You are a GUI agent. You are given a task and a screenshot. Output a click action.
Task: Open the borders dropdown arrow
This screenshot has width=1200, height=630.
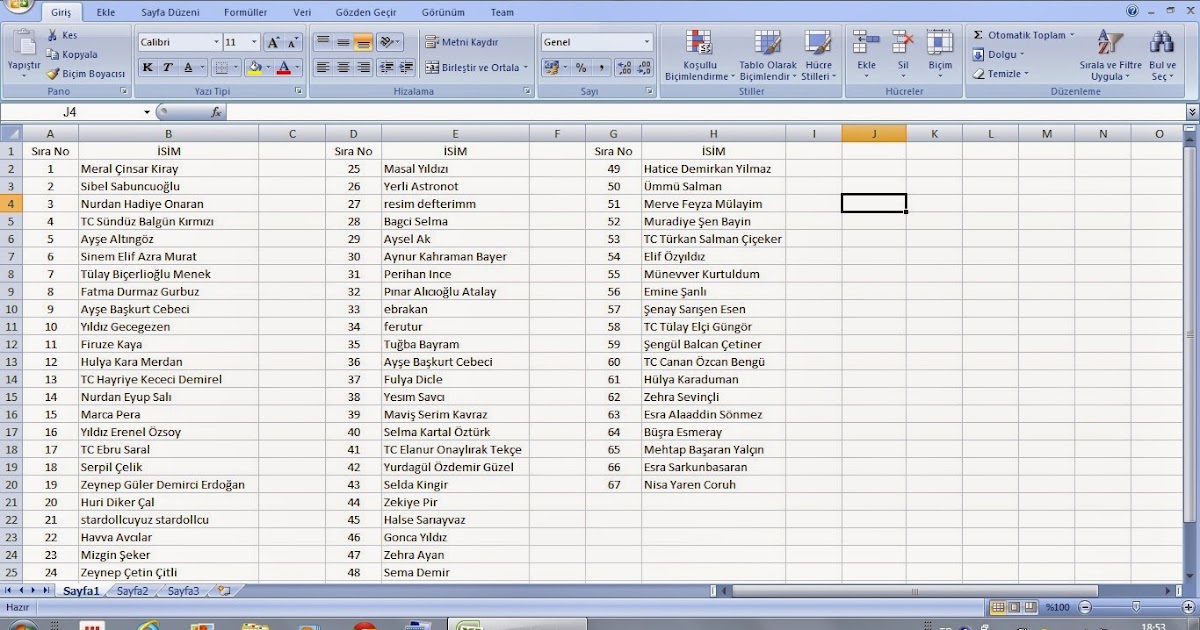pyautogui.click(x=236, y=68)
